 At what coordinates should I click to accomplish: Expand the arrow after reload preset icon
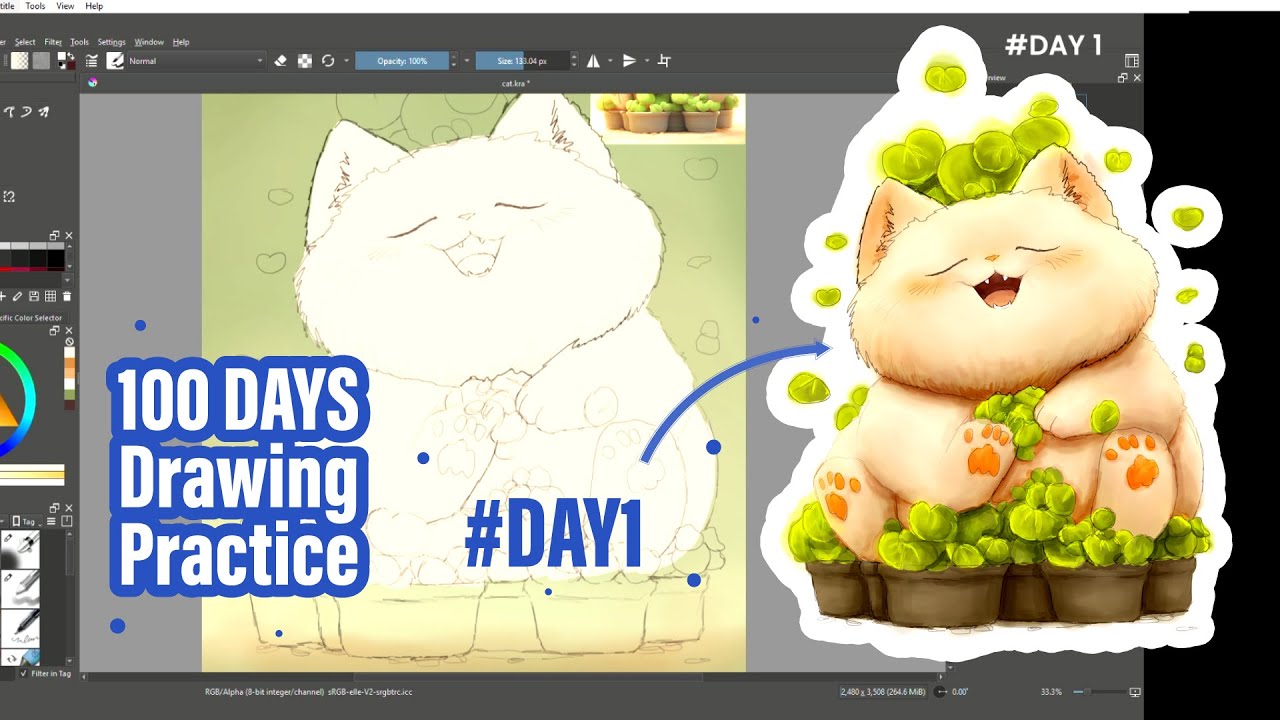point(346,61)
